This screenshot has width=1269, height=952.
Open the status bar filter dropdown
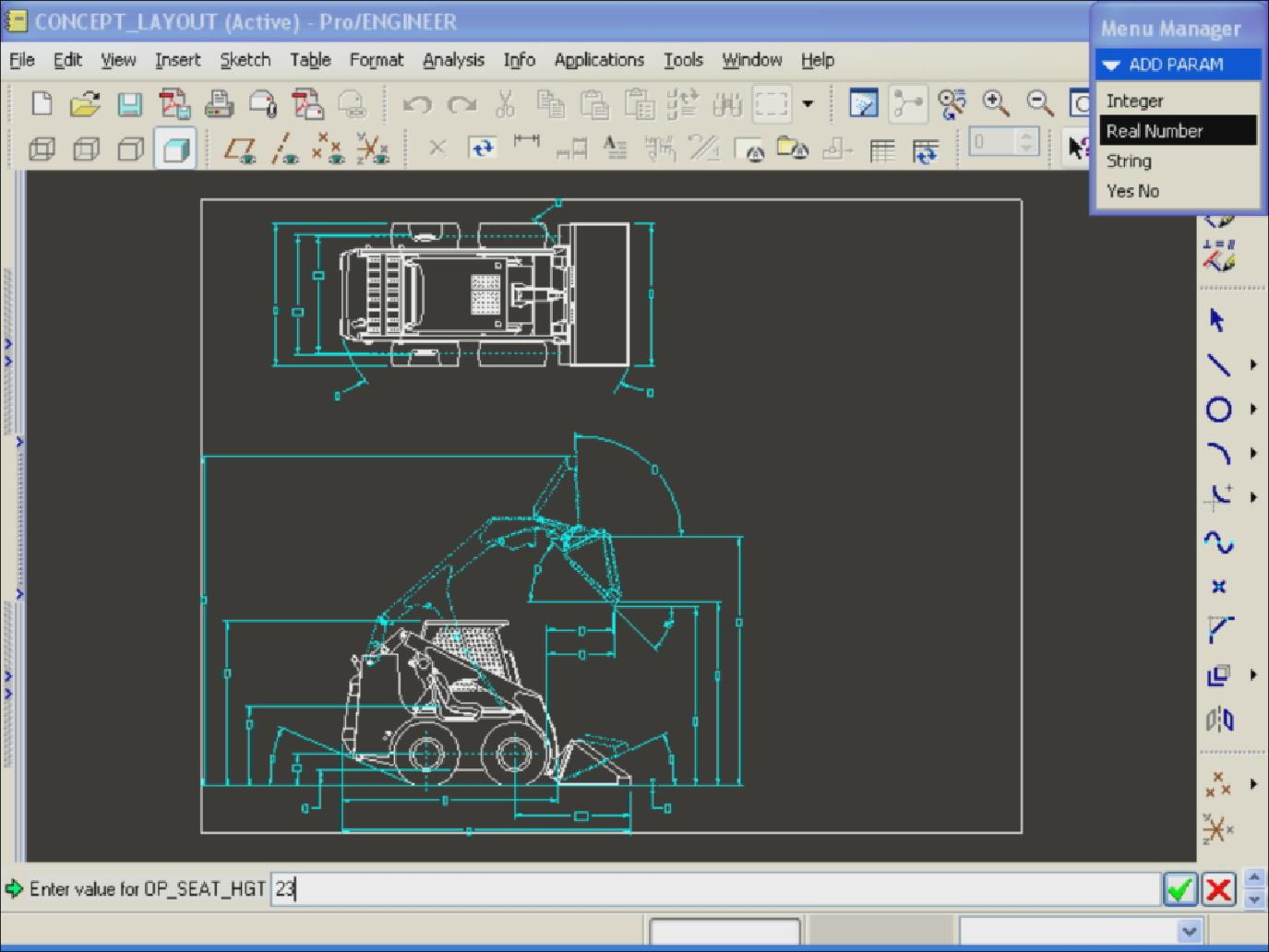tap(1190, 931)
